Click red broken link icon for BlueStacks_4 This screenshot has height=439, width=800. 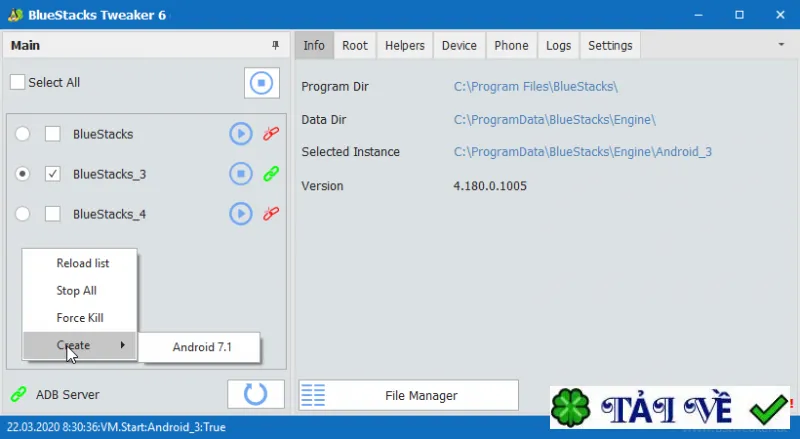coord(271,214)
